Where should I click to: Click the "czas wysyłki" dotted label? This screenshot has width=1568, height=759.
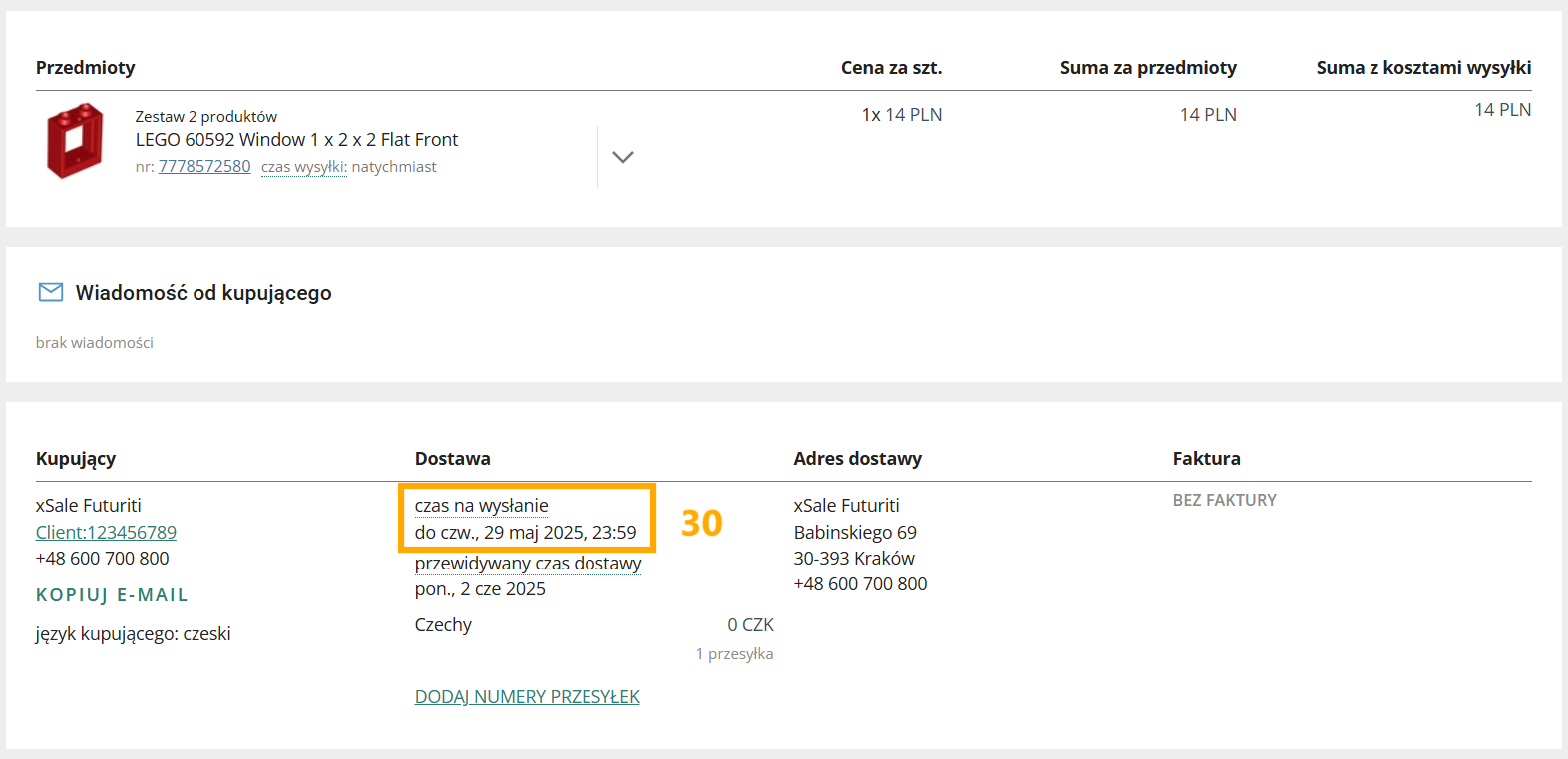pyautogui.click(x=303, y=167)
